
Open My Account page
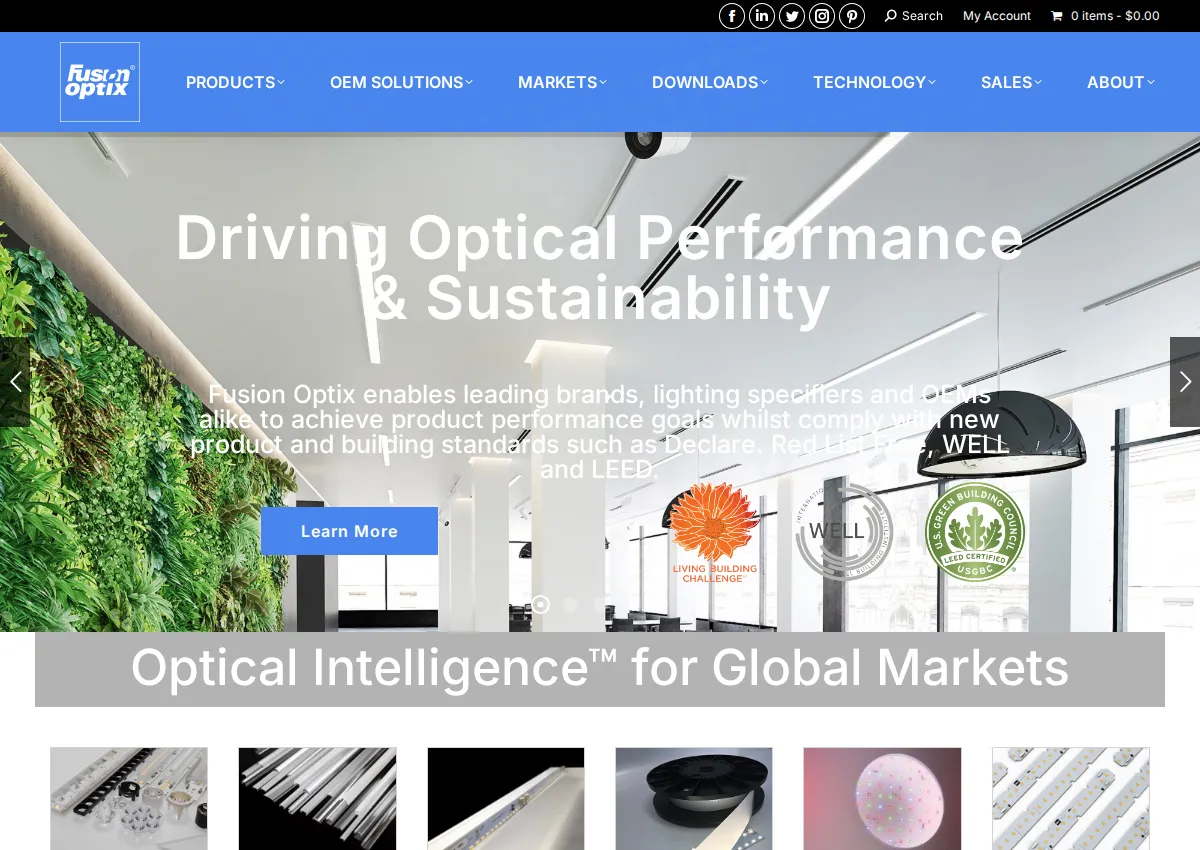pyautogui.click(x=997, y=16)
